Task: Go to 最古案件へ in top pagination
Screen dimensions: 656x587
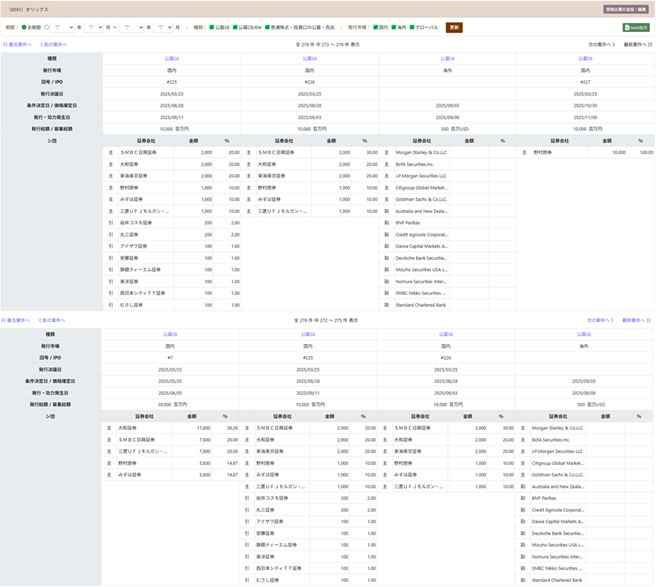Action: 18,45
